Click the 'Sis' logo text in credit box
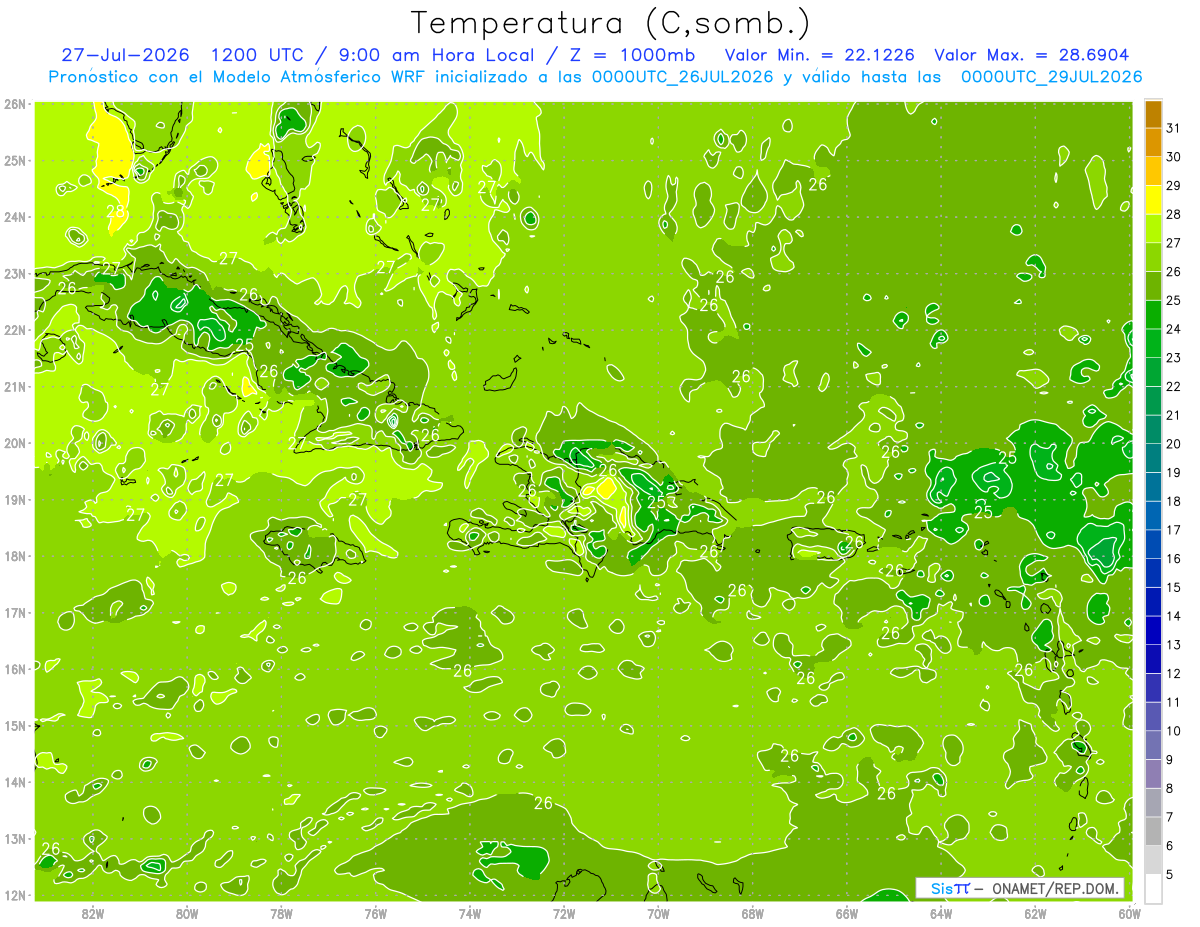The height and width of the screenshot is (927, 1200). pyautogui.click(x=942, y=888)
